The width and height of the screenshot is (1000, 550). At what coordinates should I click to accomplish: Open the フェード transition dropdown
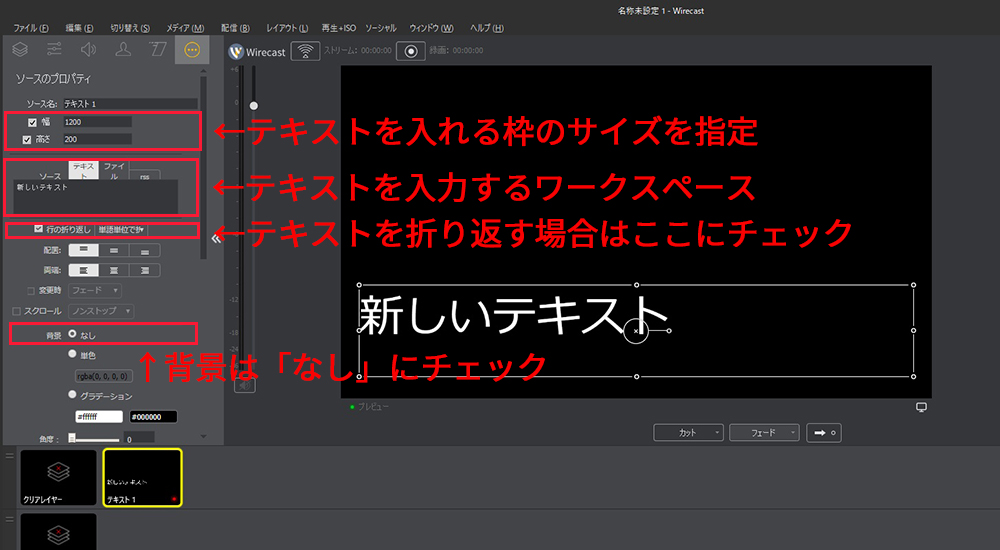763,432
